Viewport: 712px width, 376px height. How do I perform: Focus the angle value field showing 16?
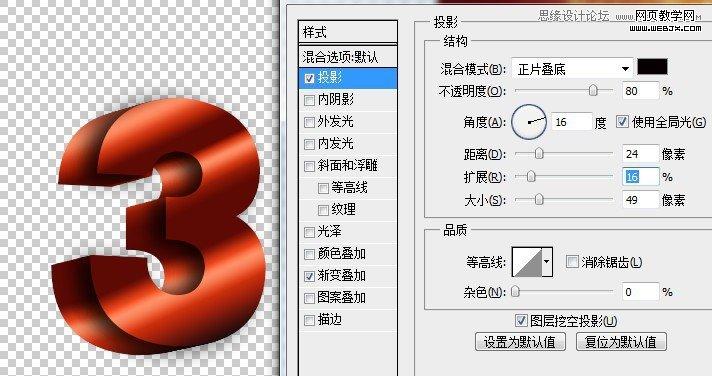(x=572, y=122)
